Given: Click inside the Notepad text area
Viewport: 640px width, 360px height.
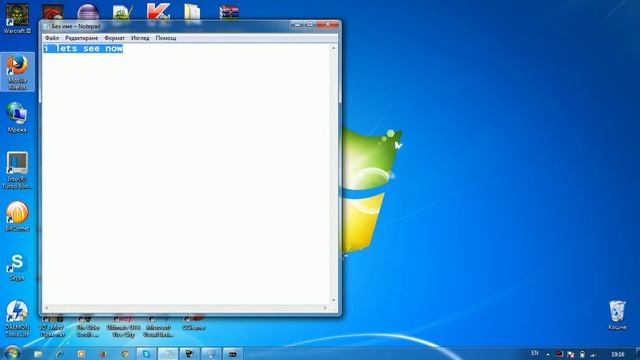Looking at the screenshot, I should (187, 174).
